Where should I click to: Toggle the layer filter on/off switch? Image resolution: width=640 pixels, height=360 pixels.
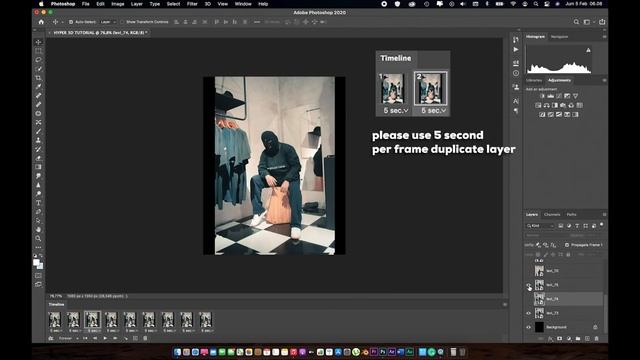tap(602, 224)
